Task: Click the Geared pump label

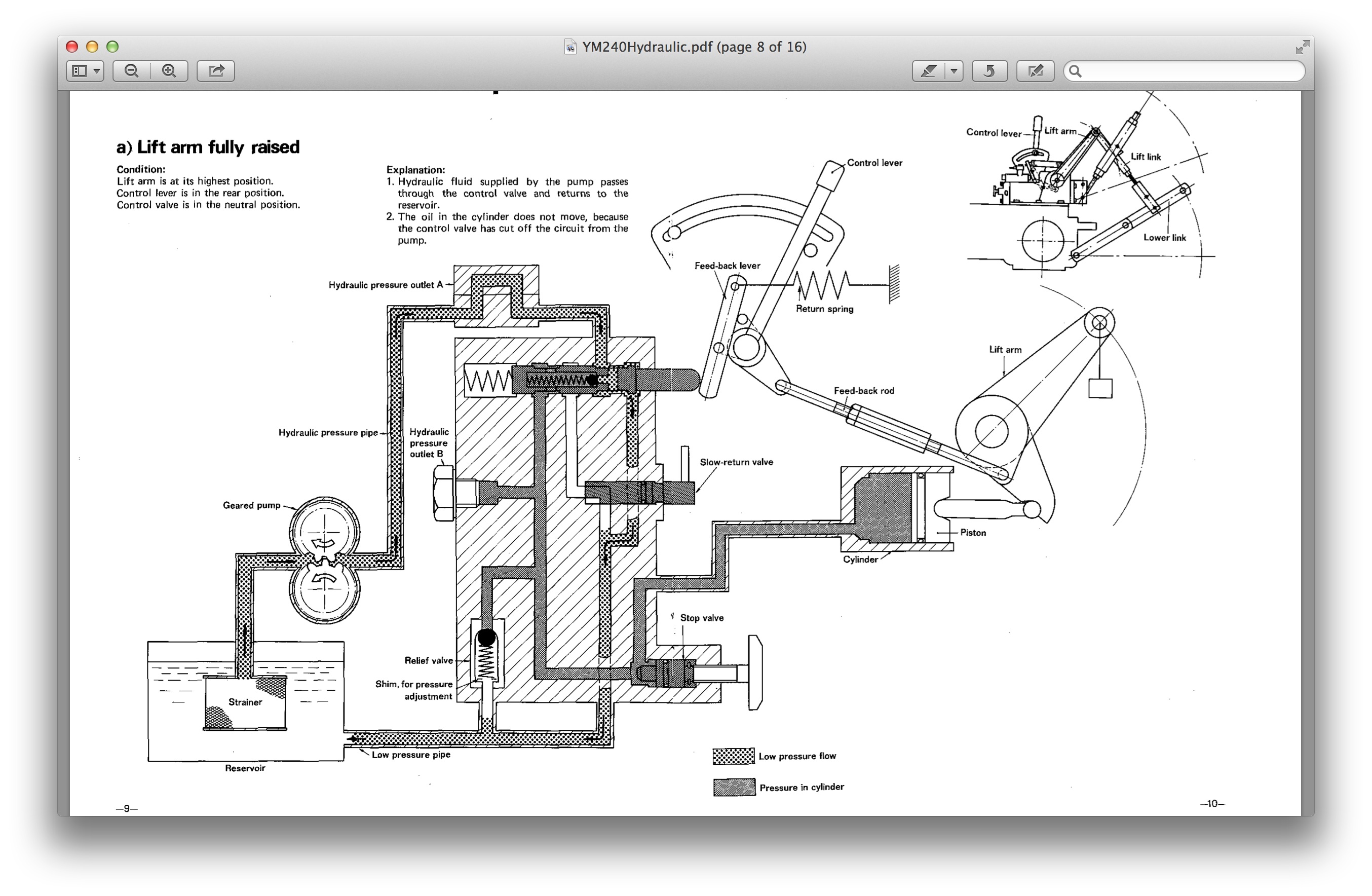Action: (251, 505)
